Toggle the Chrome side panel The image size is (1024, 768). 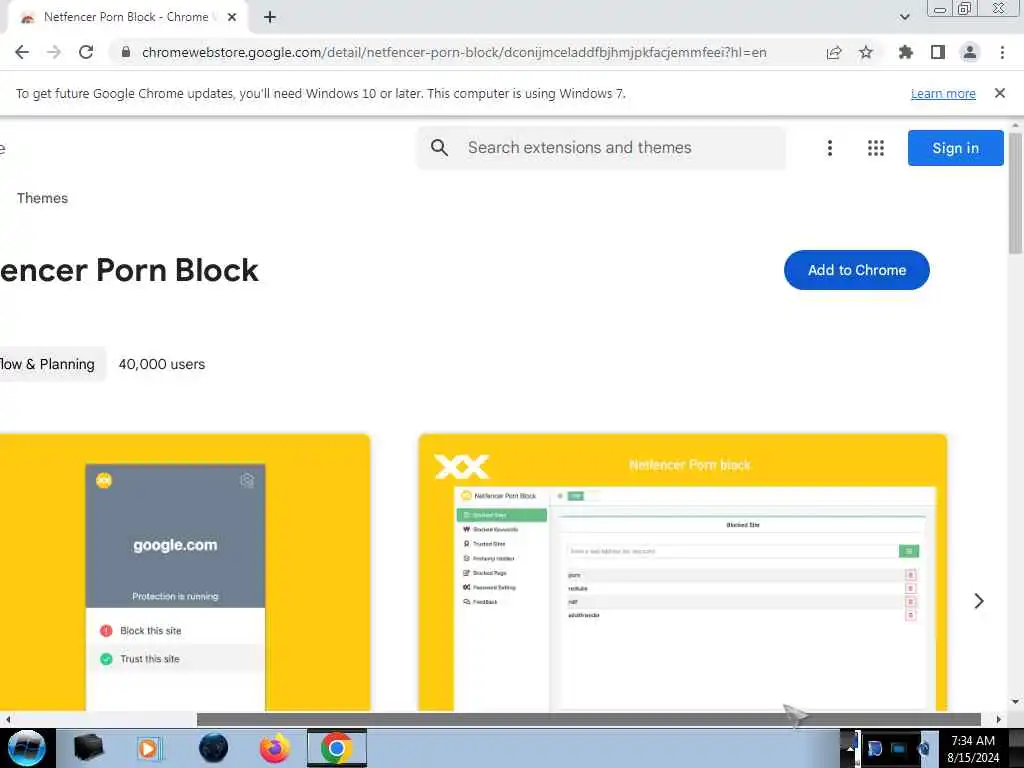click(x=938, y=52)
